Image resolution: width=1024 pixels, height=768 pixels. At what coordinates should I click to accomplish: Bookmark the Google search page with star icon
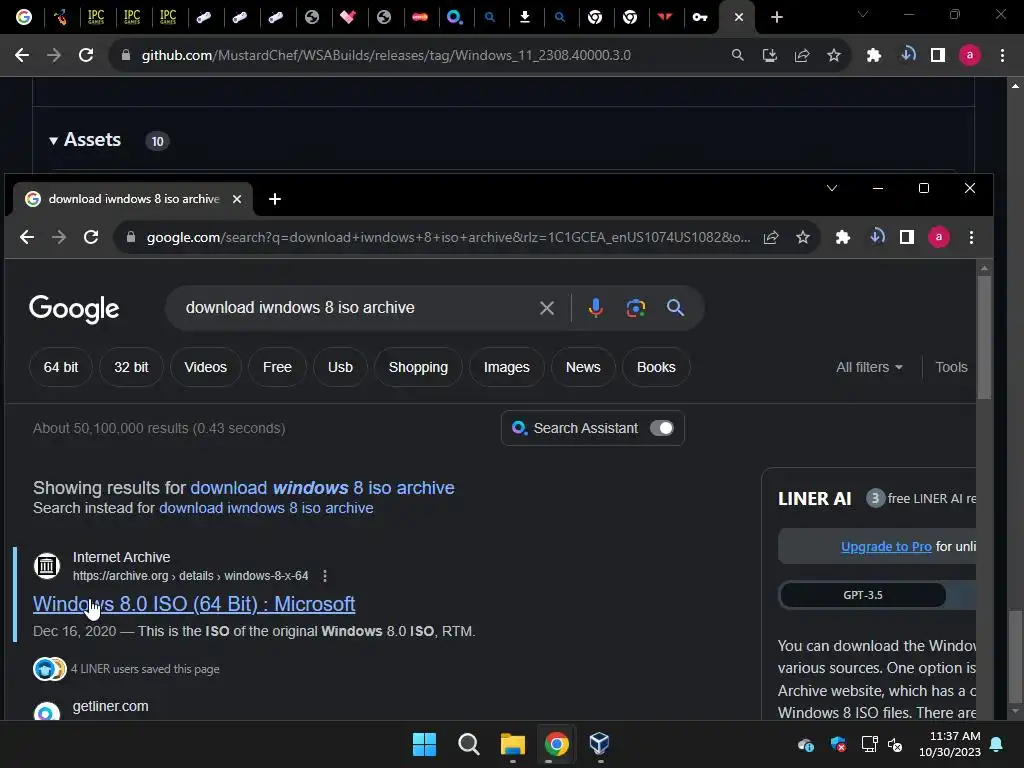pyautogui.click(x=803, y=237)
